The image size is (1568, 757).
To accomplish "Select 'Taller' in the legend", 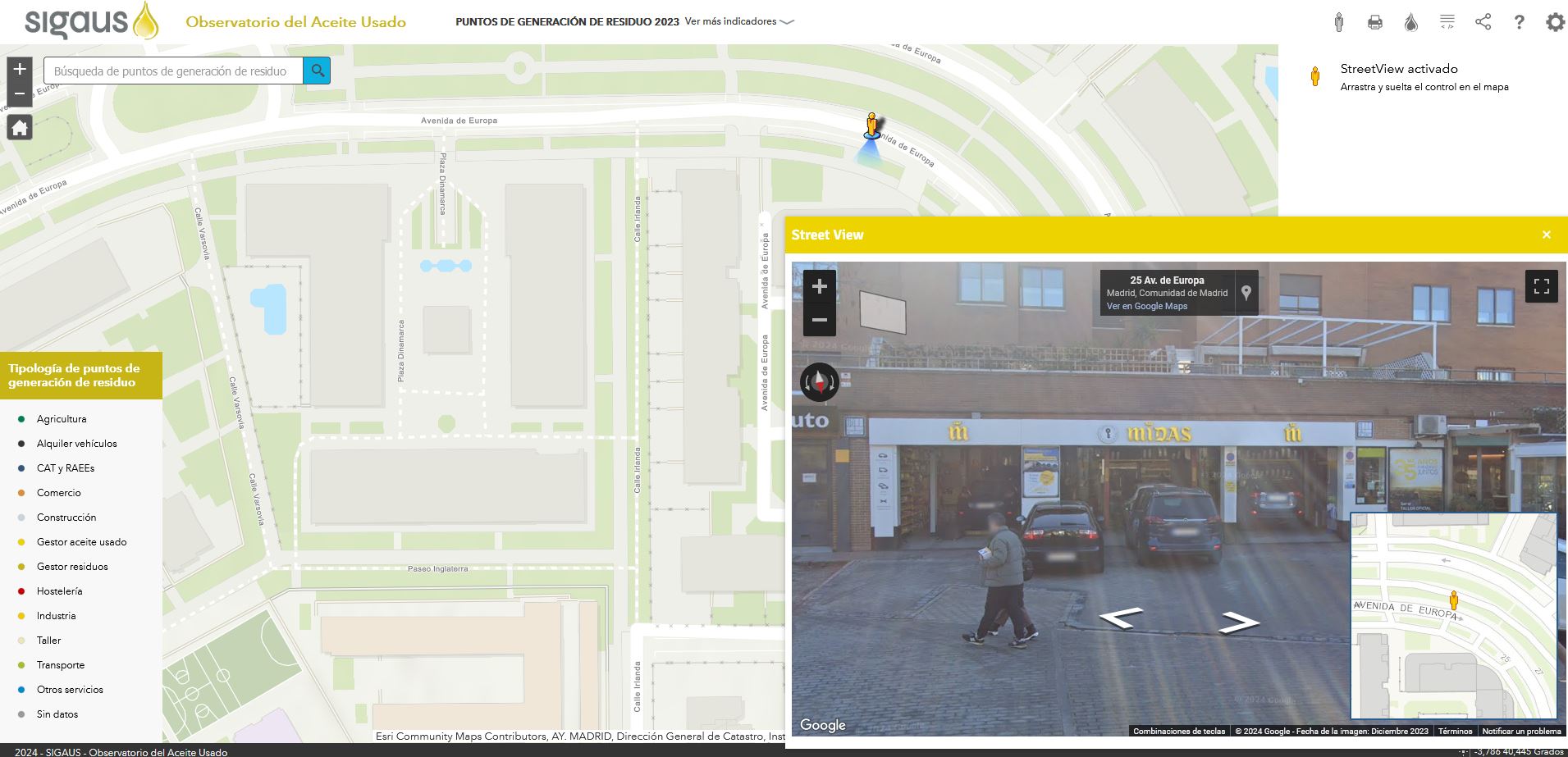I will [x=48, y=641].
